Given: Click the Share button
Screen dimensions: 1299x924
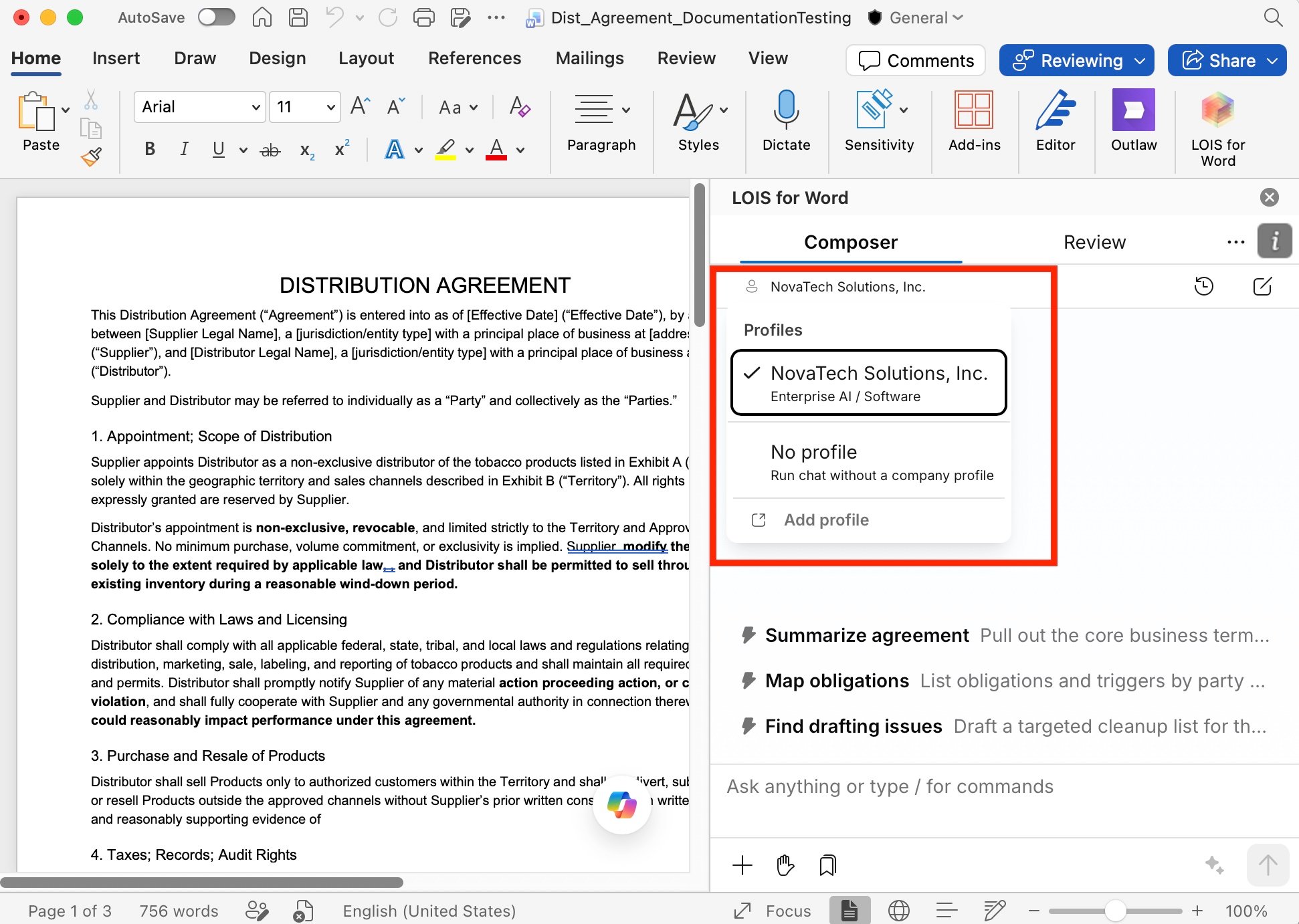Looking at the screenshot, I should [x=1227, y=60].
